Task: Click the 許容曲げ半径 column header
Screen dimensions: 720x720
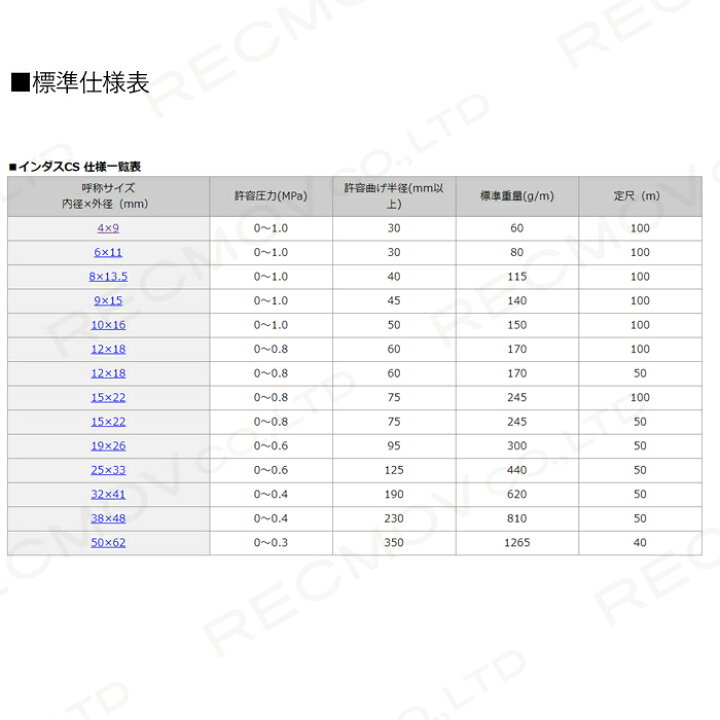Action: click(394, 196)
